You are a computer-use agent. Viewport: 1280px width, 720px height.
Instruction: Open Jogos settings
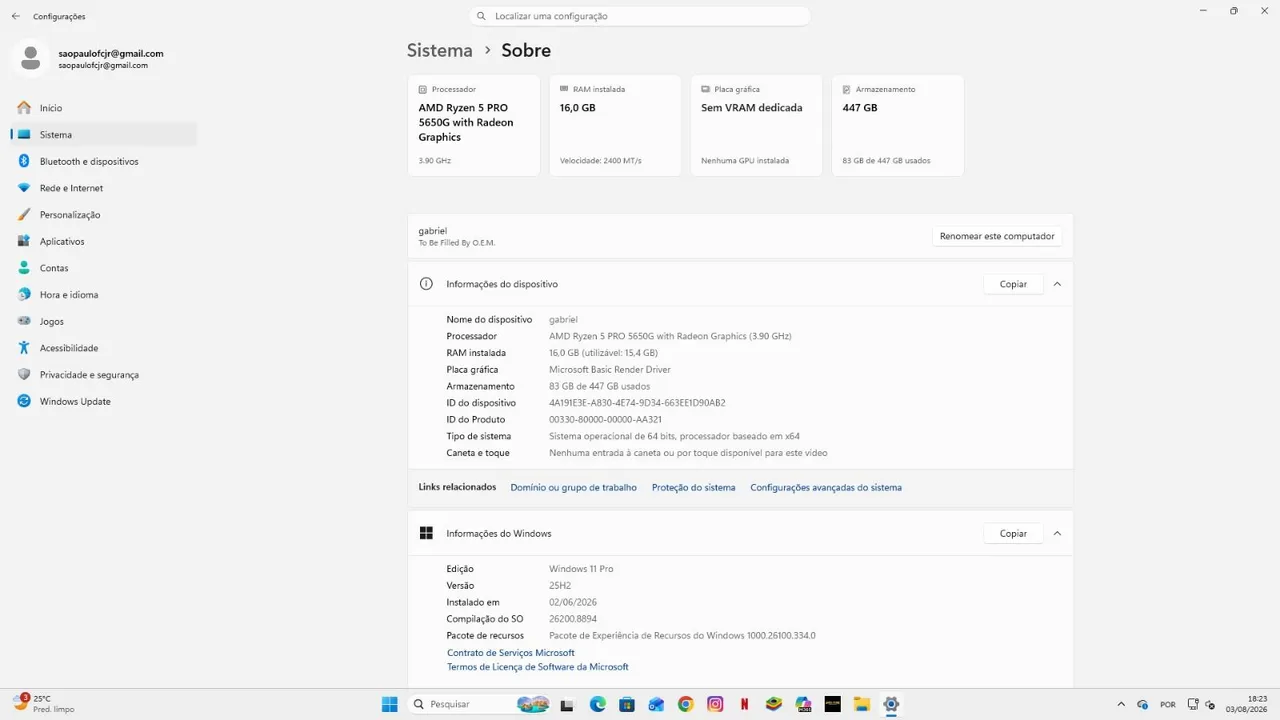(104, 321)
